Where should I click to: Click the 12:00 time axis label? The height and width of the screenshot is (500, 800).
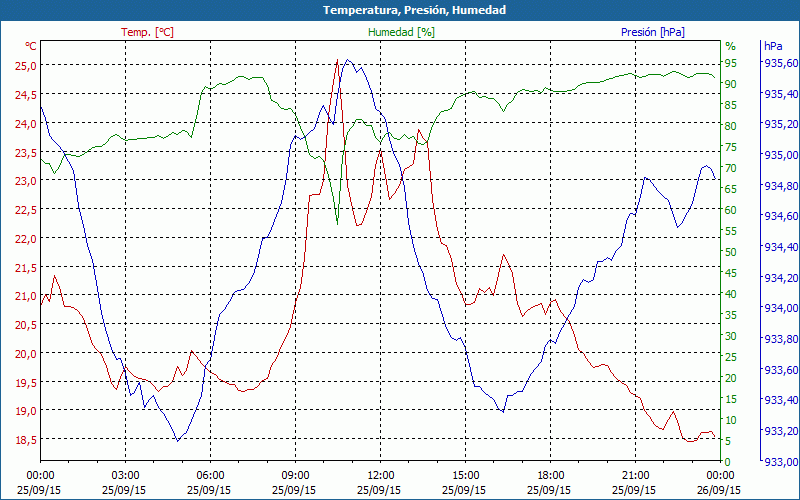click(x=380, y=475)
